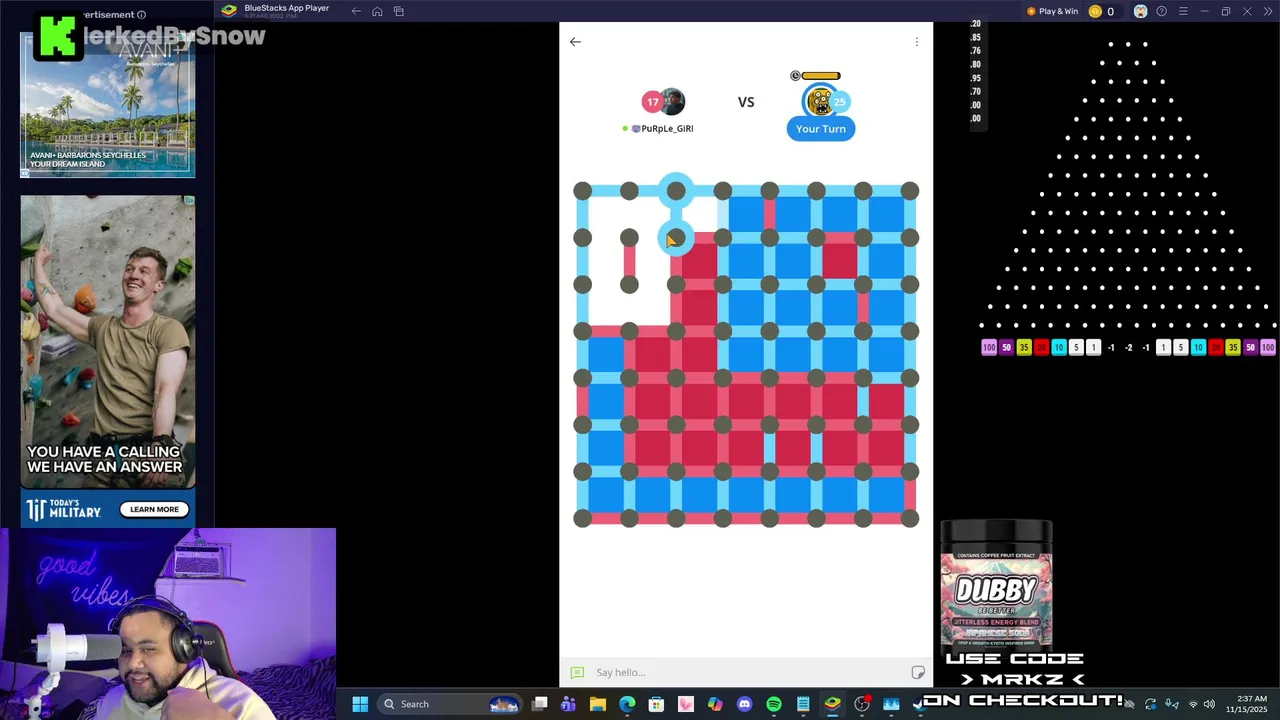Open Play & Win rewards
The height and width of the screenshot is (720, 1280).
[x=1053, y=11]
